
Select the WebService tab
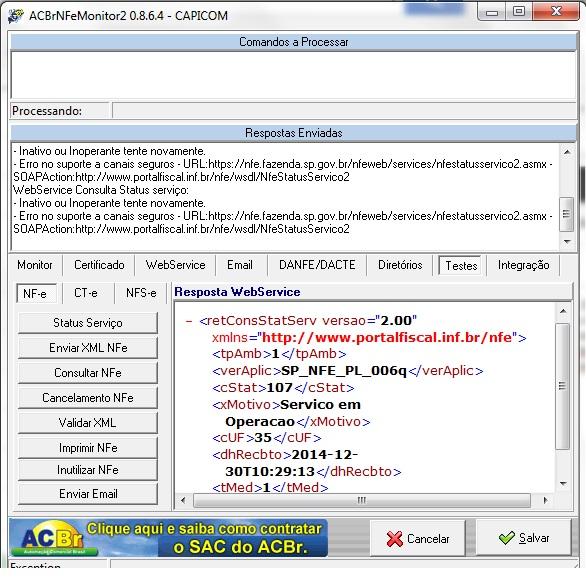[x=175, y=265]
